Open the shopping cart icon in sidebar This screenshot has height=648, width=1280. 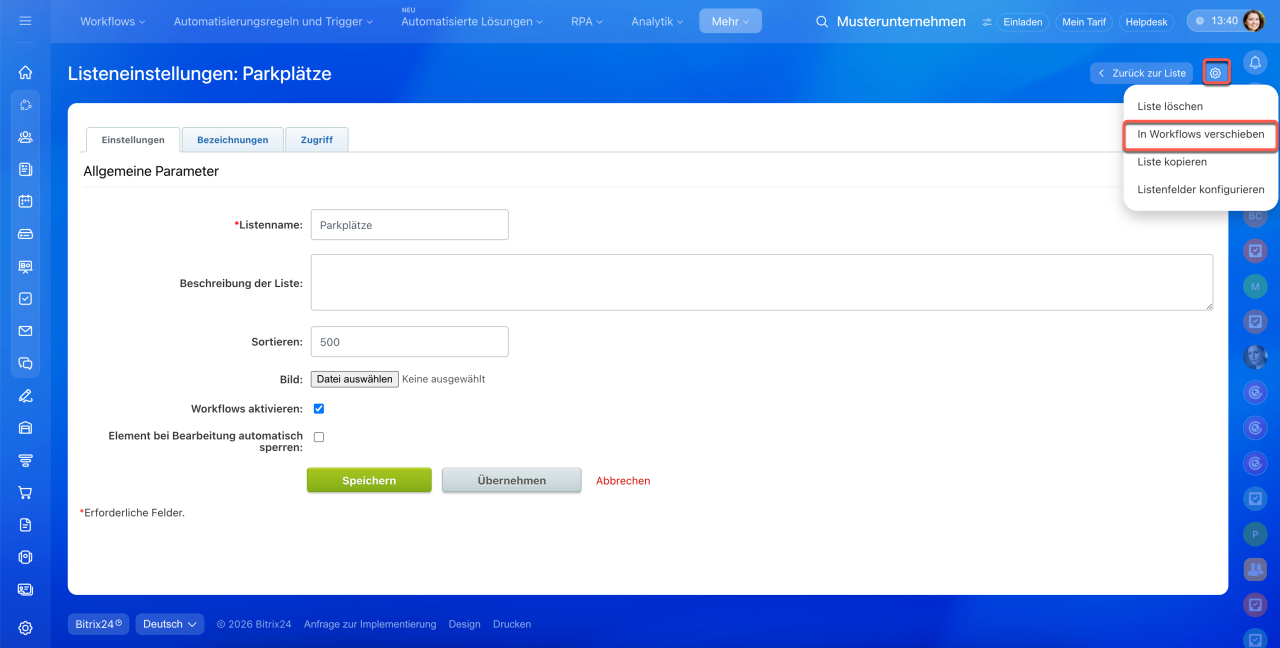click(x=25, y=492)
